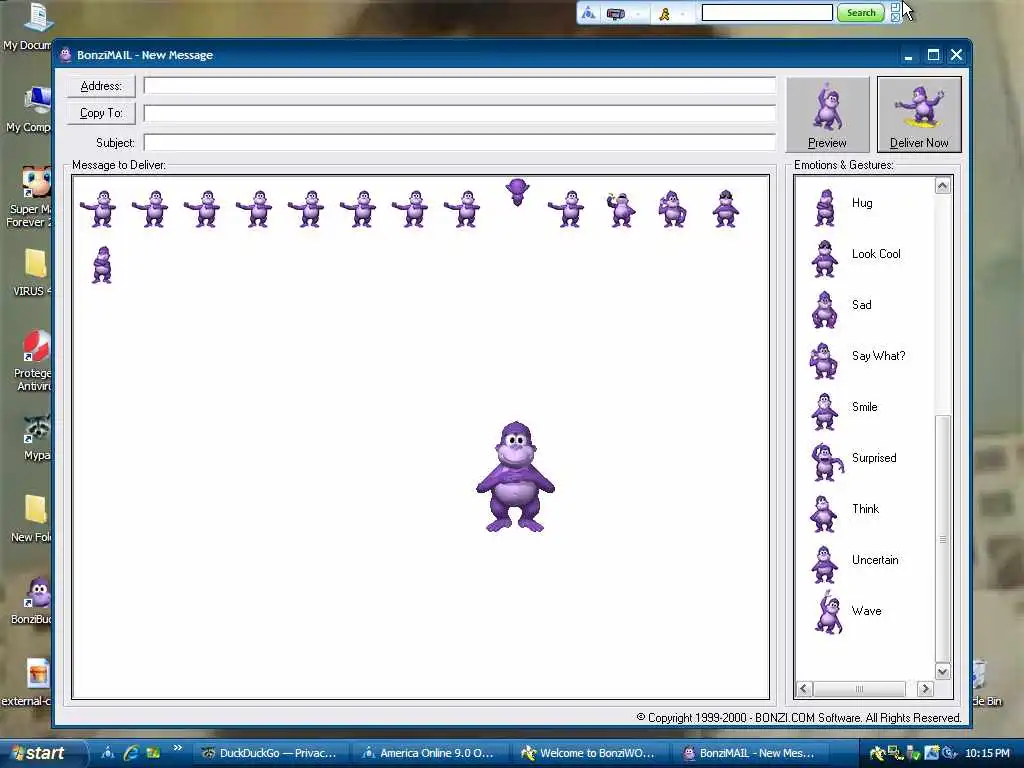Pick the Sad emotion icon
1024x768 pixels.
[x=824, y=310]
